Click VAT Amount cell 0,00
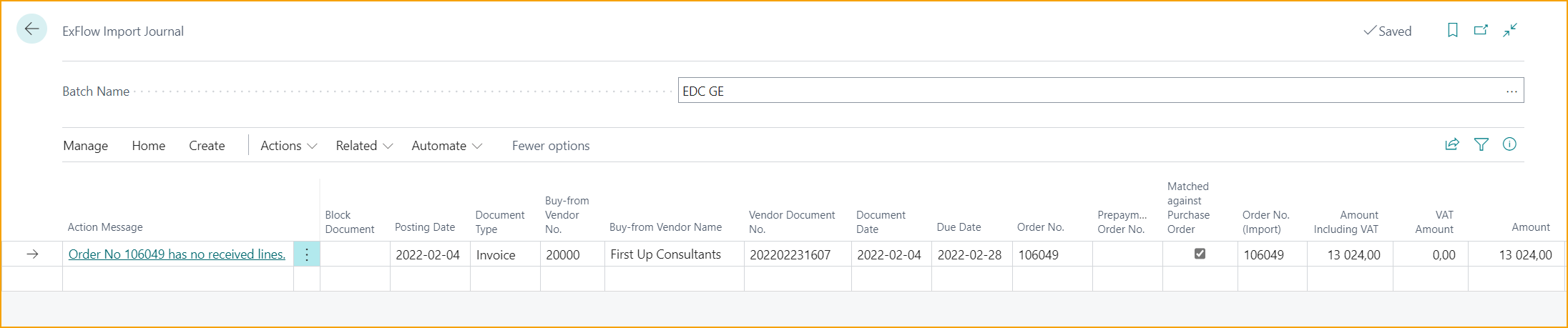The width and height of the screenshot is (1568, 328). [1431, 254]
